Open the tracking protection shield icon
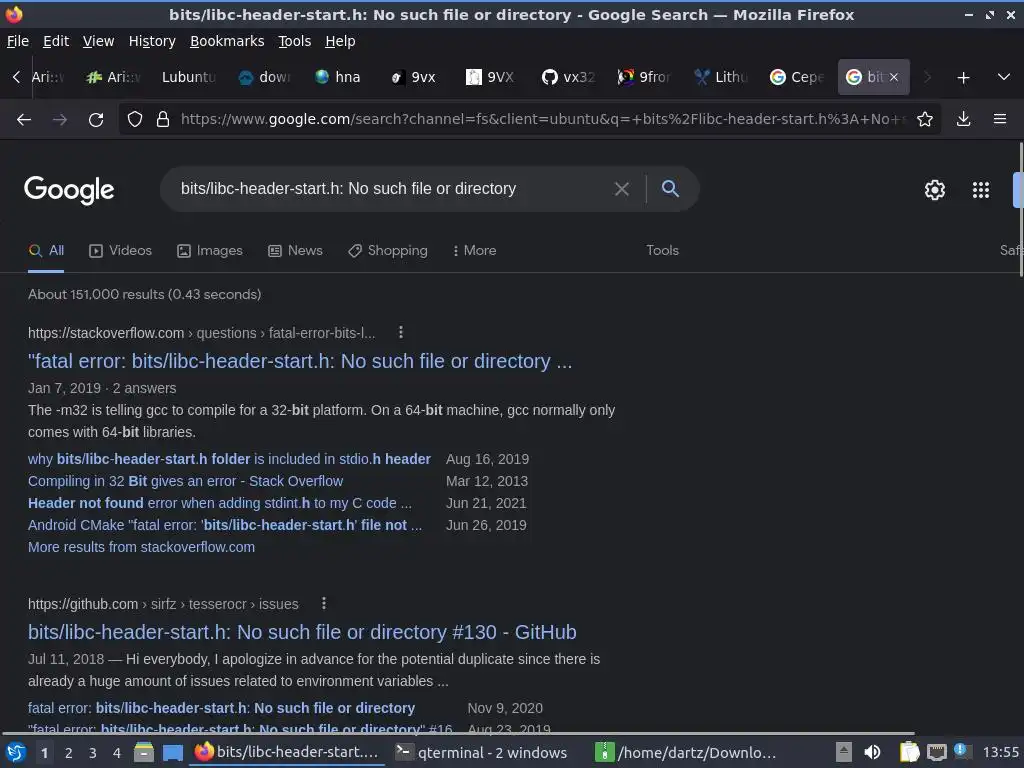Image resolution: width=1024 pixels, height=768 pixels. [135, 120]
